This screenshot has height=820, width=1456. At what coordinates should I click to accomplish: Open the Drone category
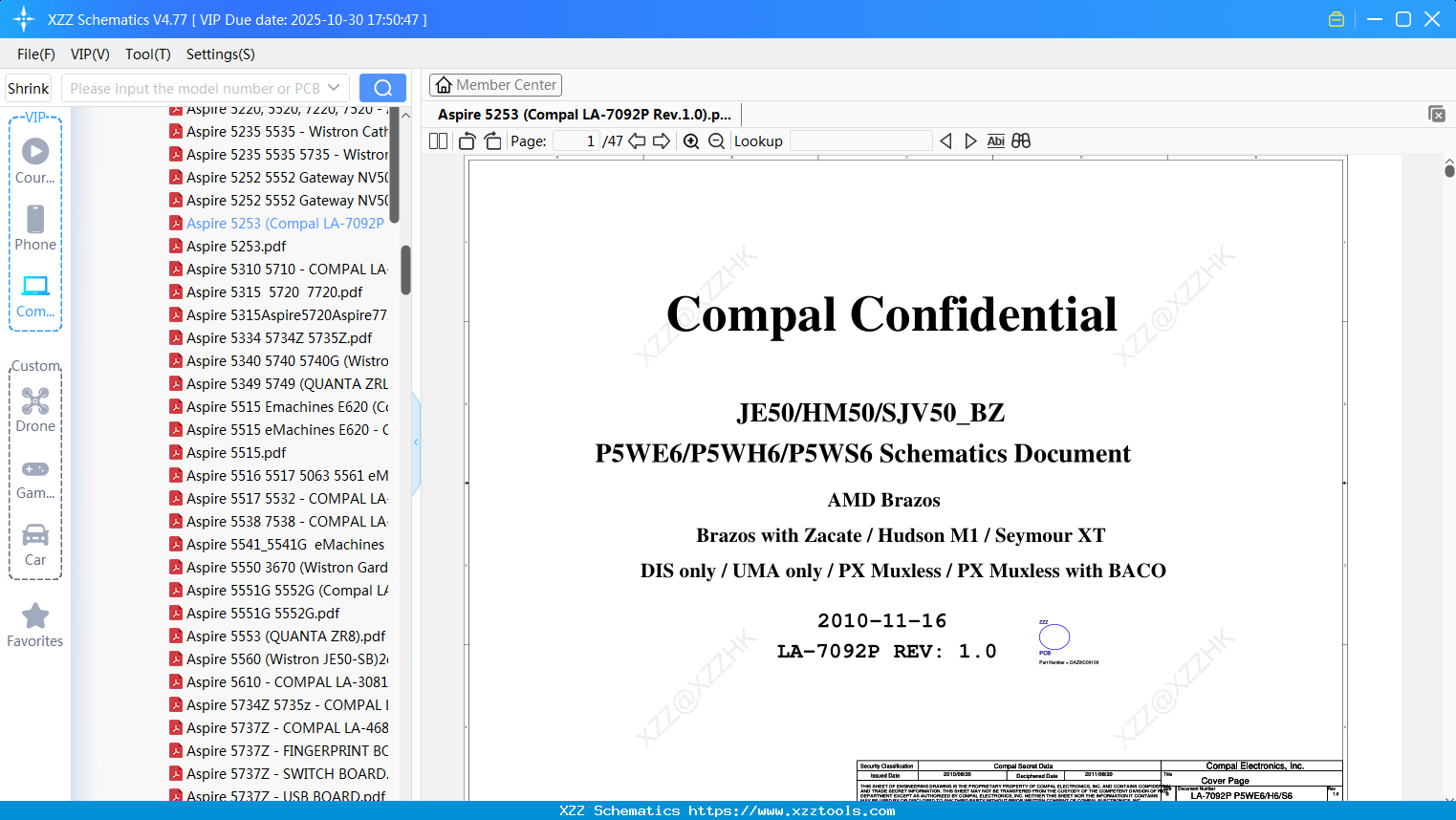point(35,410)
